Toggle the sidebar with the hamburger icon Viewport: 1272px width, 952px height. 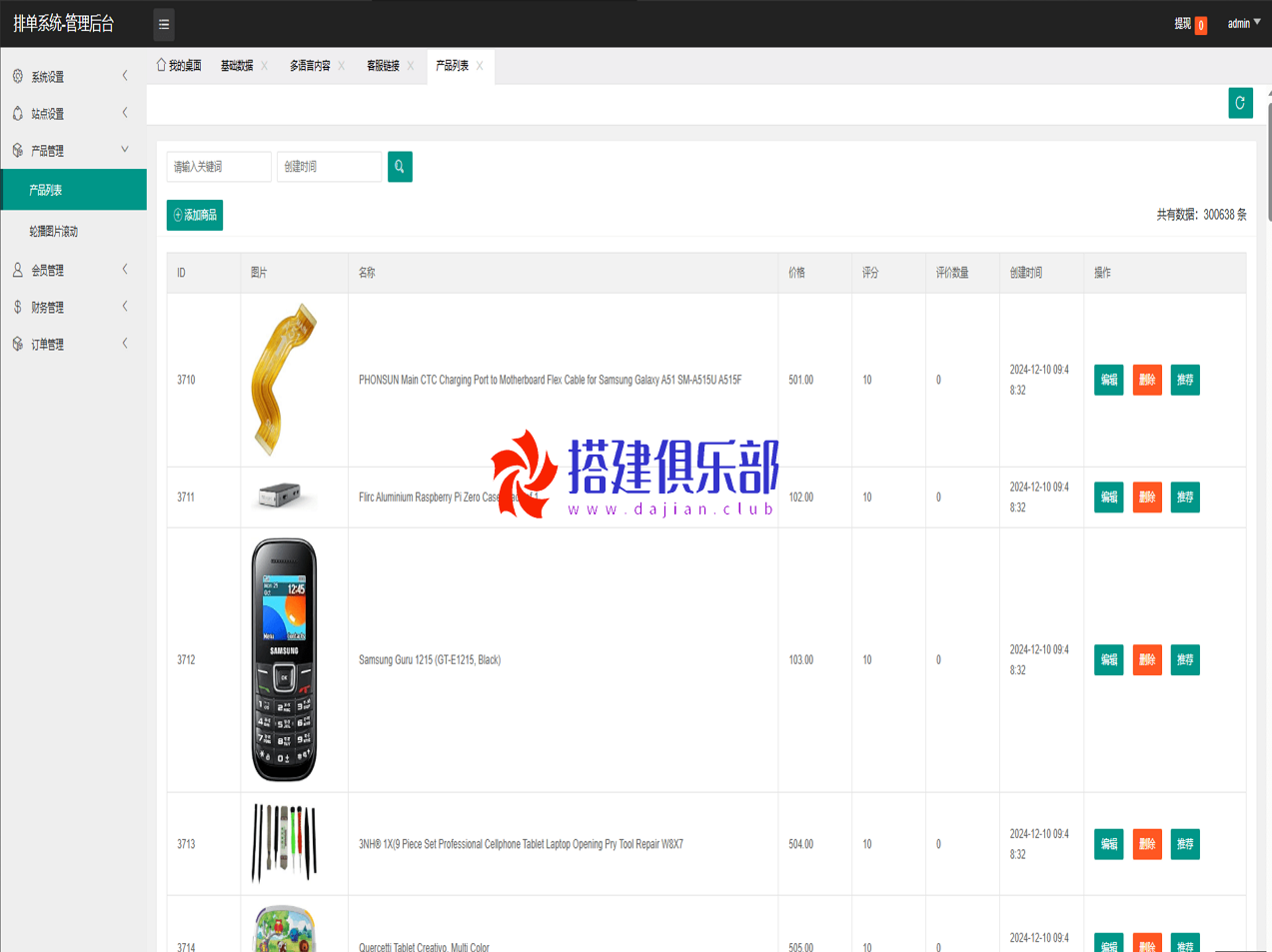(164, 24)
